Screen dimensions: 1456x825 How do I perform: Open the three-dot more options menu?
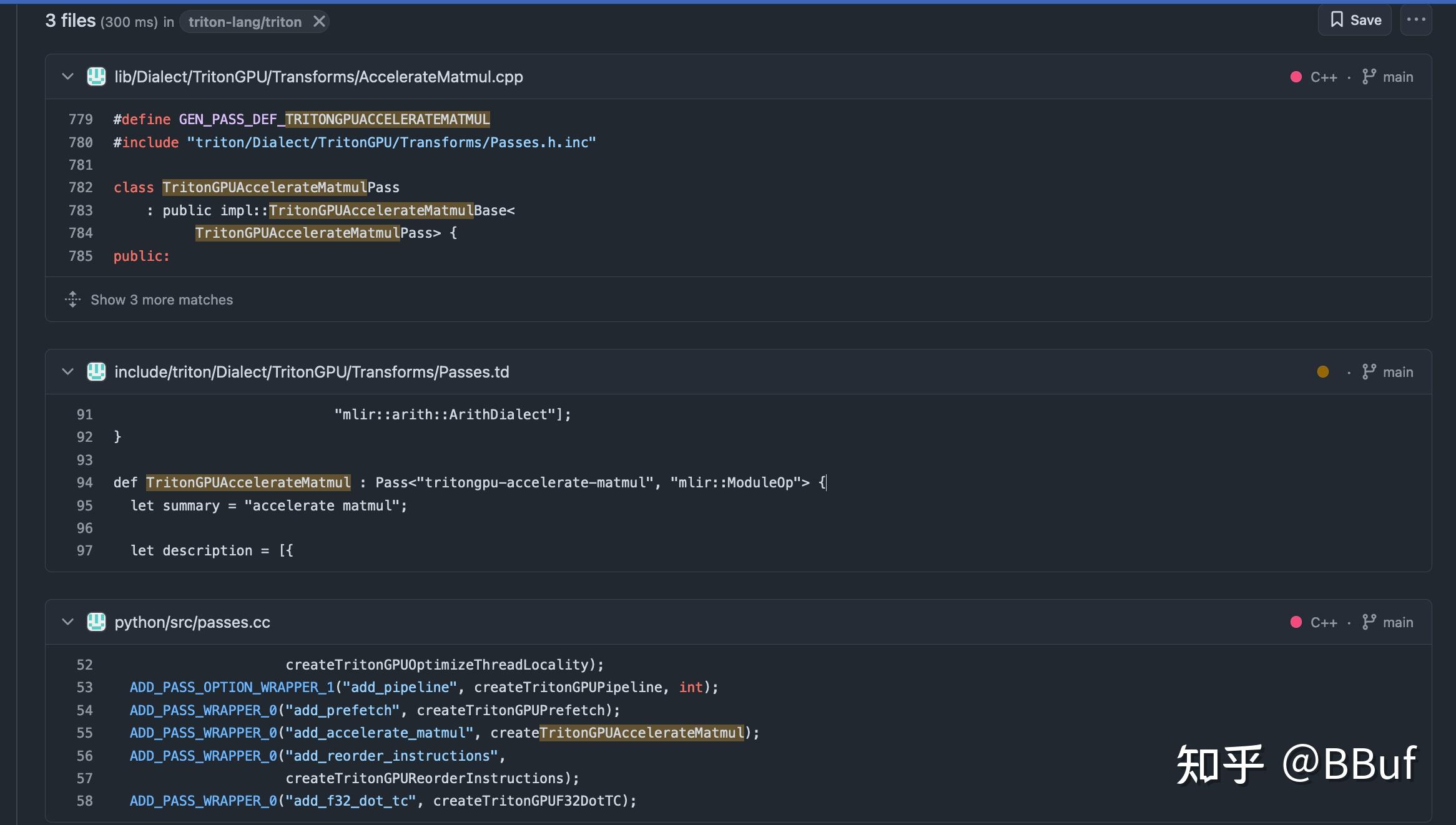(1415, 20)
